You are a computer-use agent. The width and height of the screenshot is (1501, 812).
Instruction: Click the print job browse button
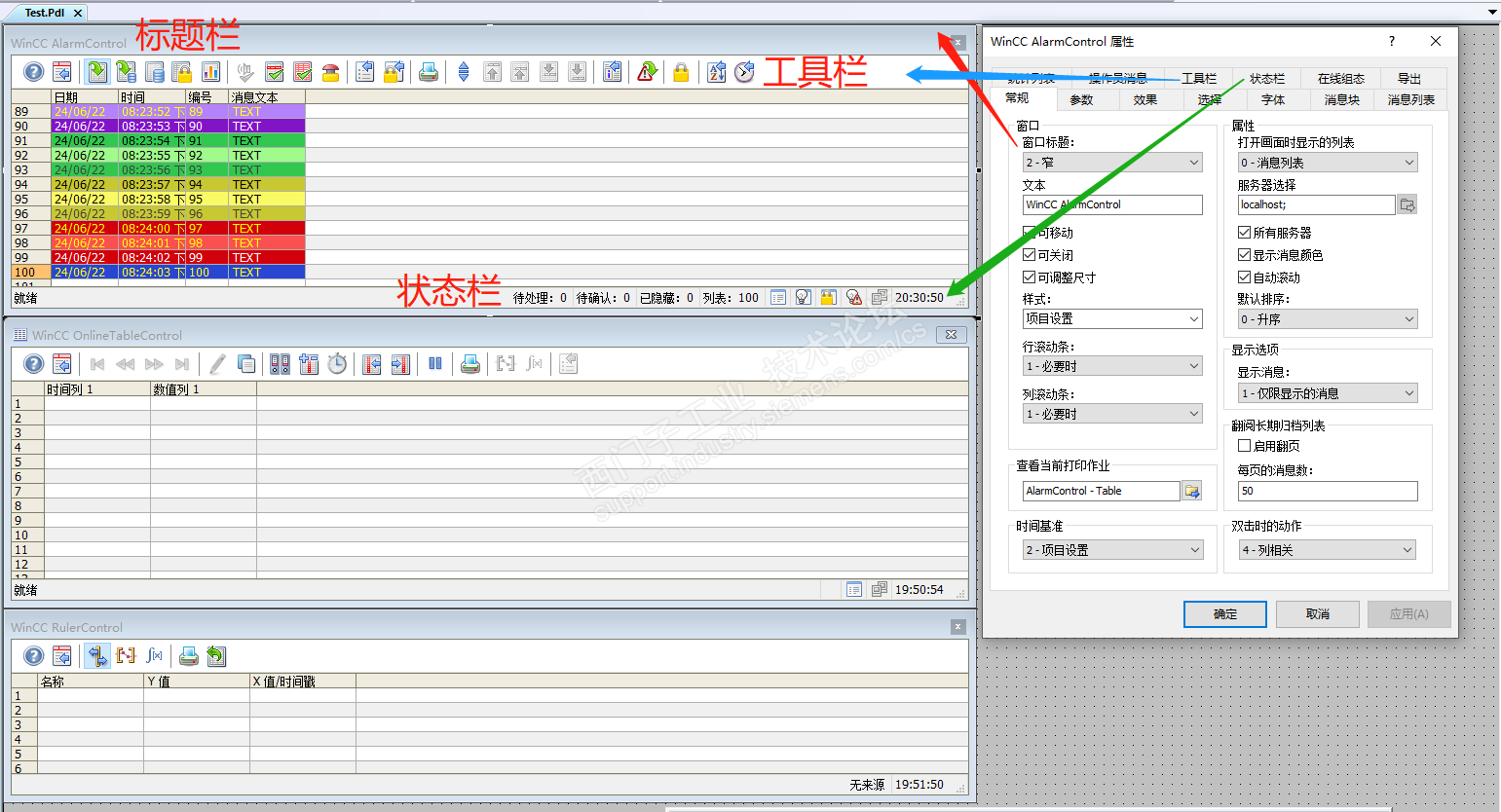tap(1192, 491)
